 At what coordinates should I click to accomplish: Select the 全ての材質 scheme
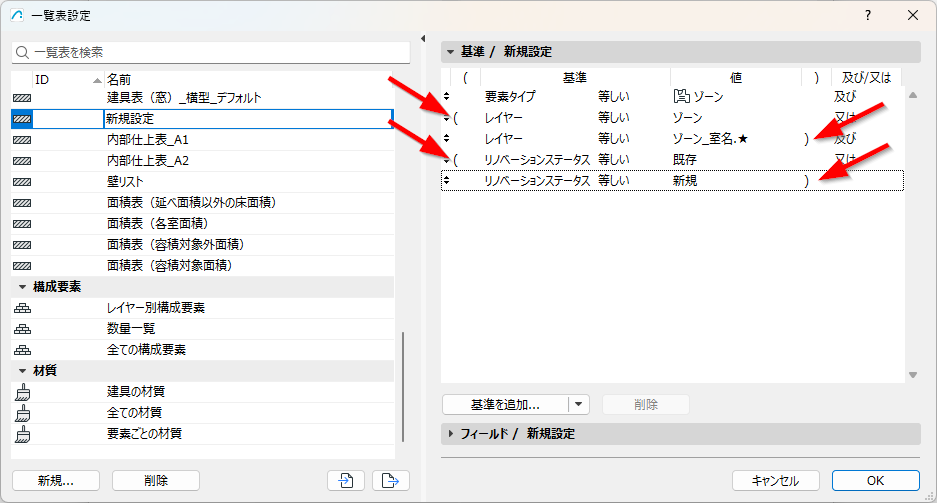click(134, 413)
